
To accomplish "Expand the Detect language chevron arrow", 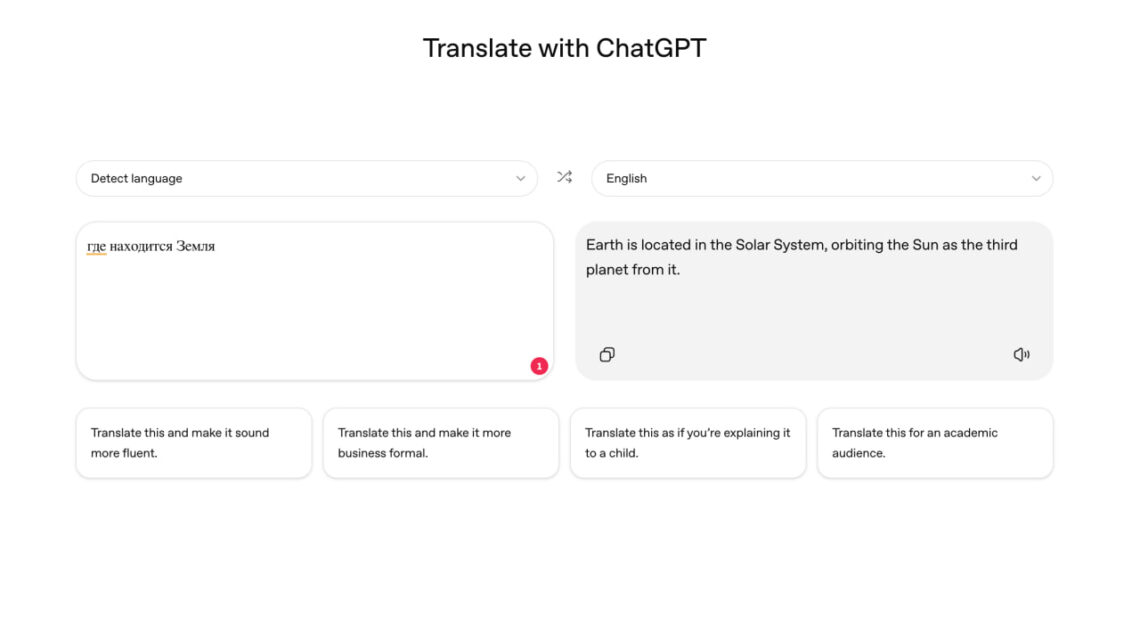I will pyautogui.click(x=520, y=179).
